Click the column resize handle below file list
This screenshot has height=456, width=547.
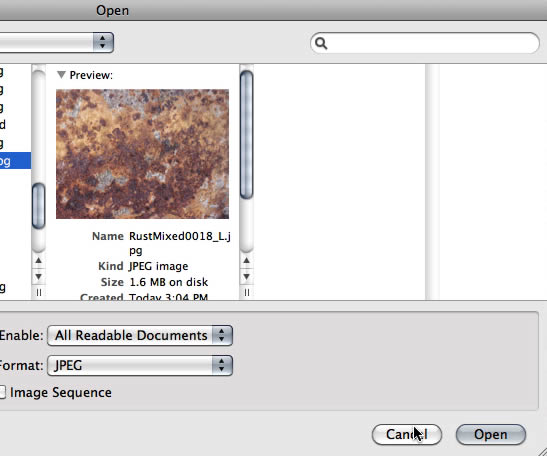click(x=38, y=292)
